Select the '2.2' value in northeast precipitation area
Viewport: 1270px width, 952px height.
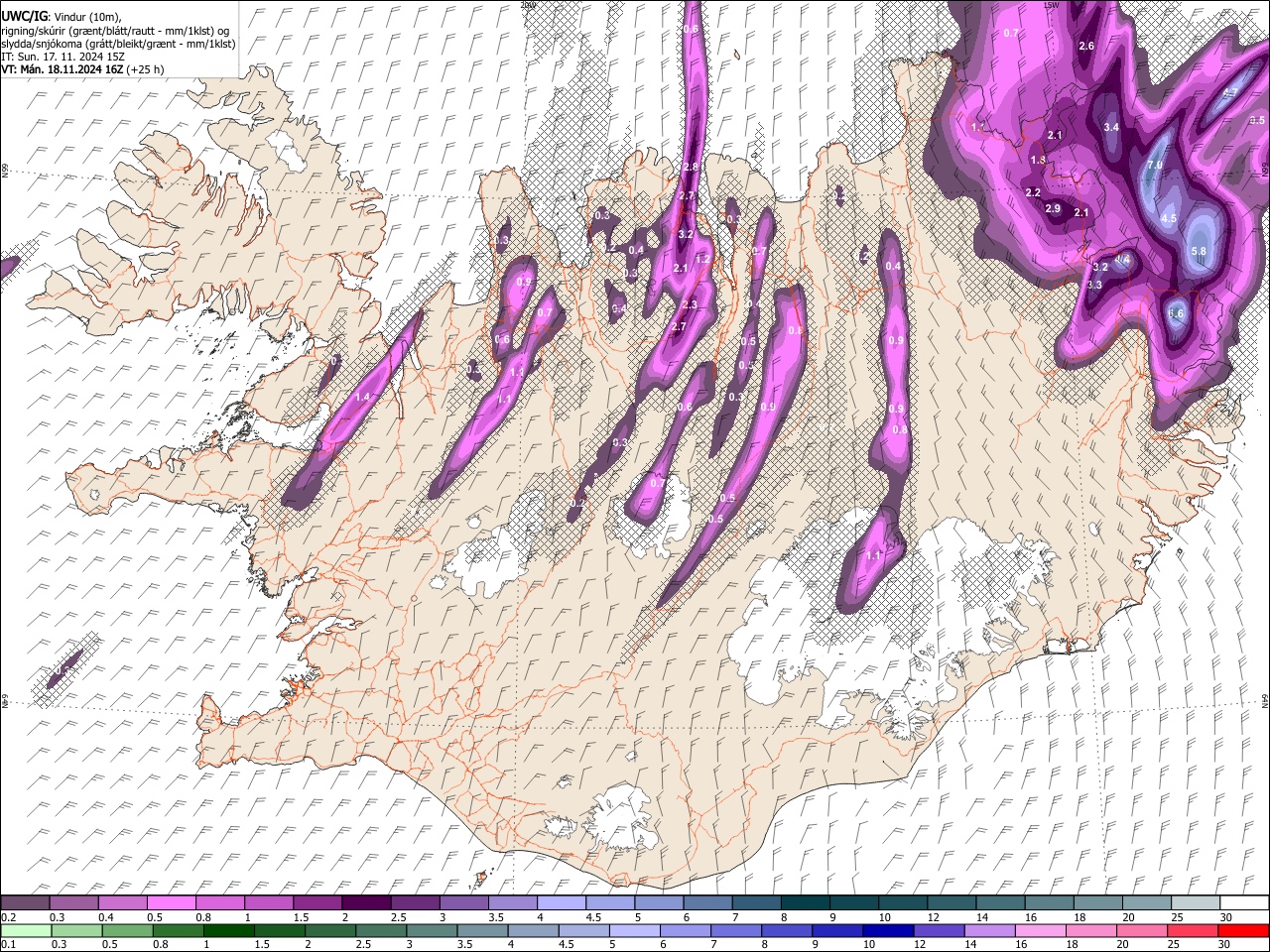[1033, 192]
